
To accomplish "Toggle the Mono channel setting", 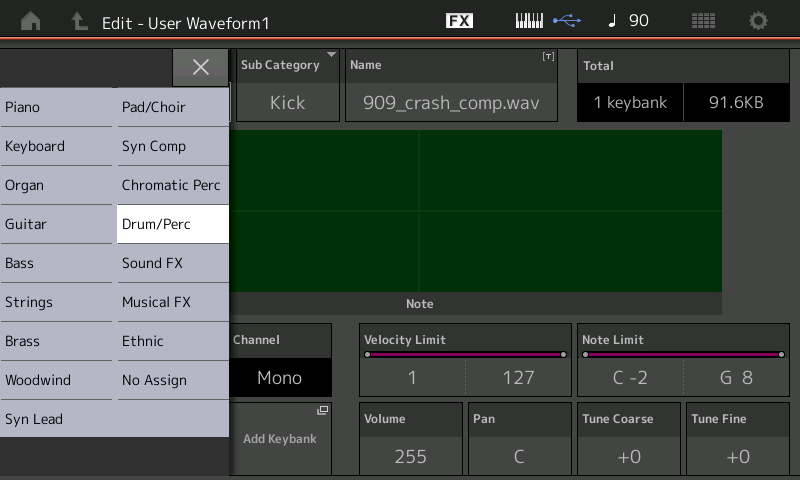I will pos(280,378).
